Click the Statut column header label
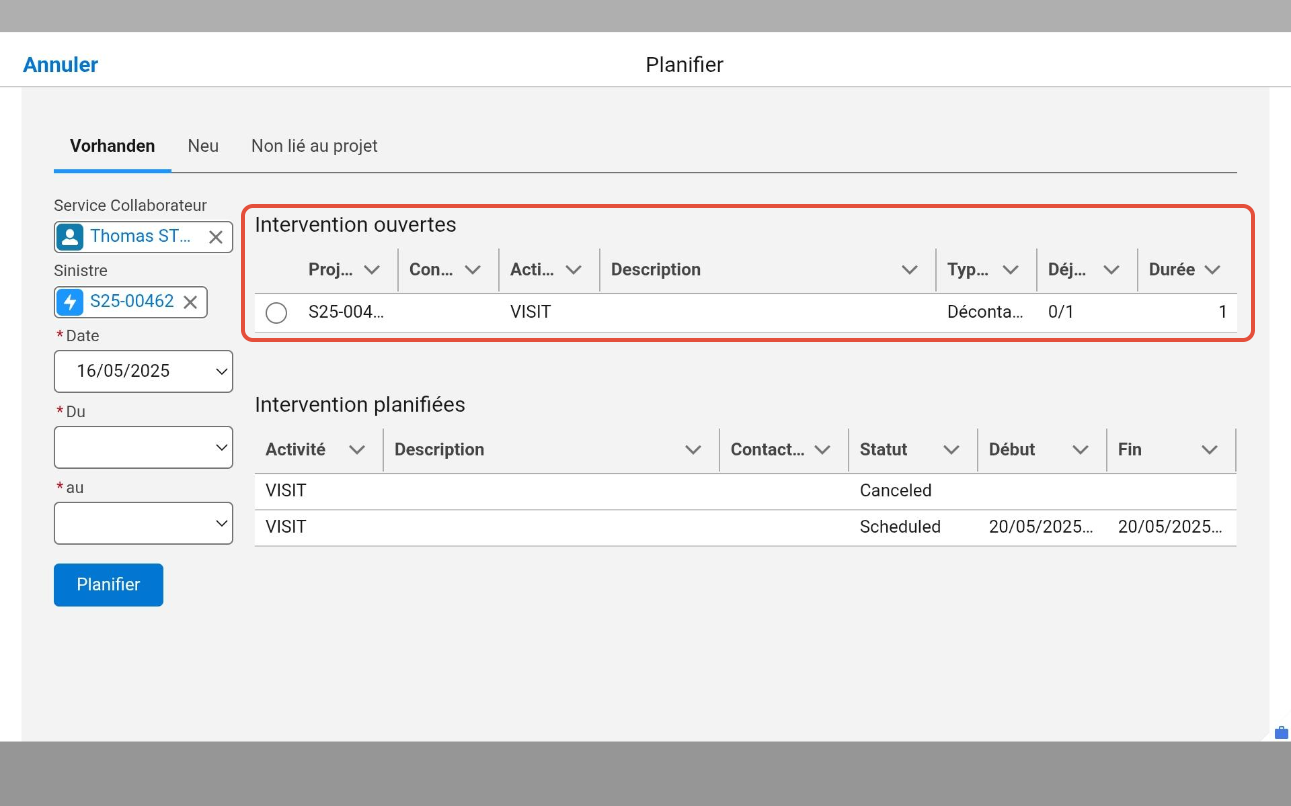Image resolution: width=1291 pixels, height=806 pixels. (883, 450)
